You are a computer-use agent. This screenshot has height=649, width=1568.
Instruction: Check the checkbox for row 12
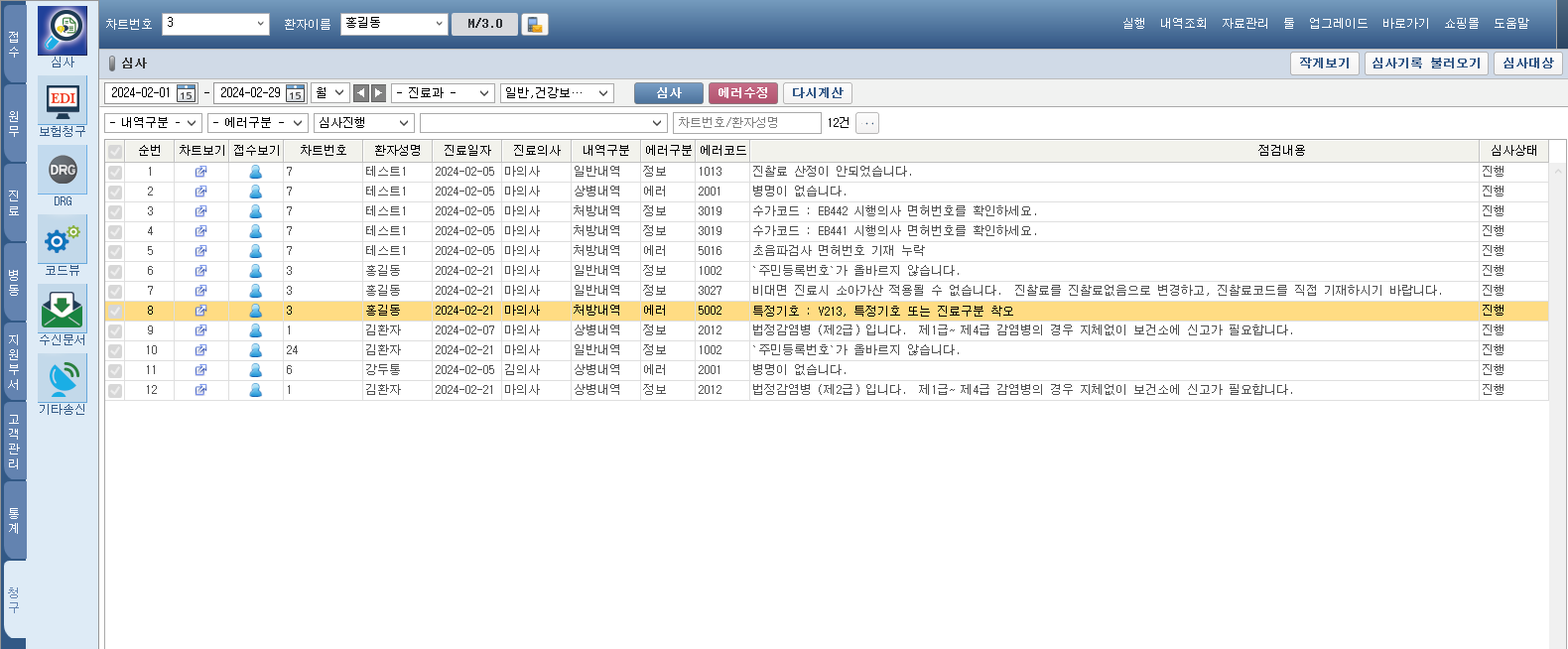(x=115, y=390)
